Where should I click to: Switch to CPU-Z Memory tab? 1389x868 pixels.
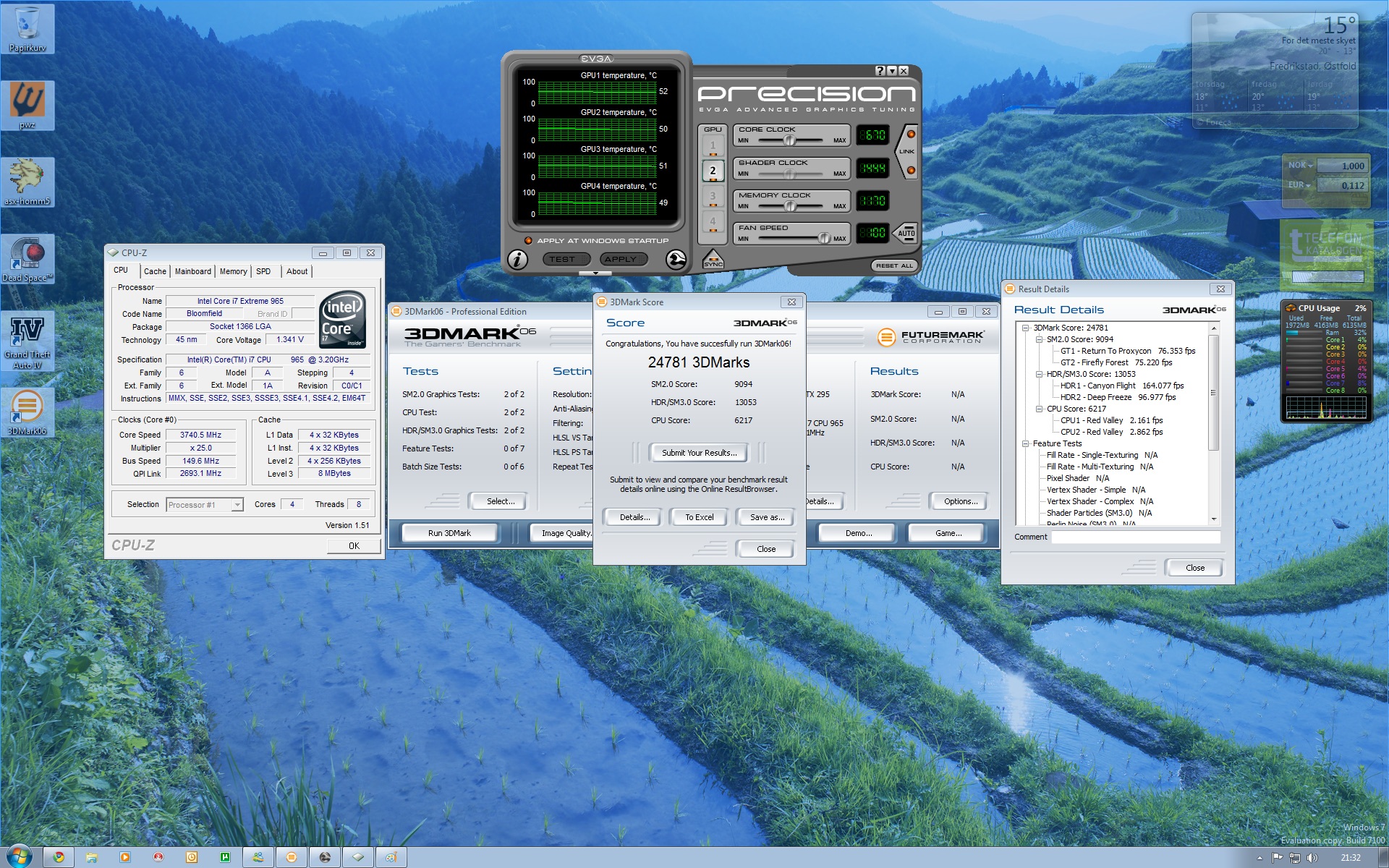(233, 271)
